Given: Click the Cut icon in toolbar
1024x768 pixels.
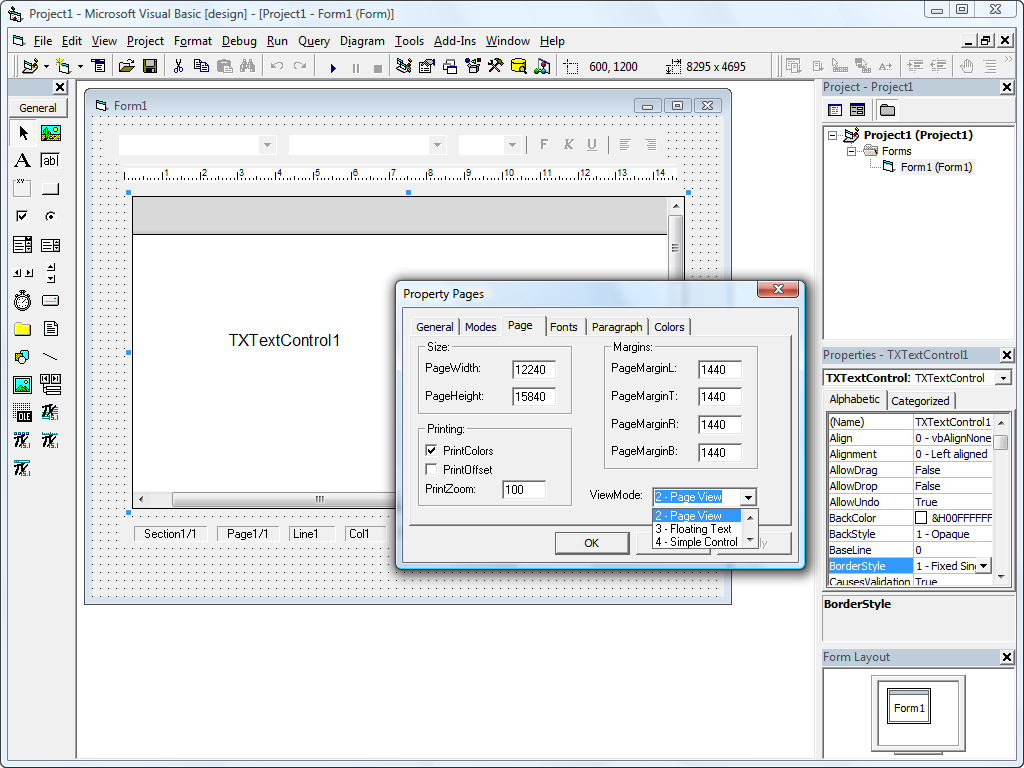Looking at the screenshot, I should [178, 66].
